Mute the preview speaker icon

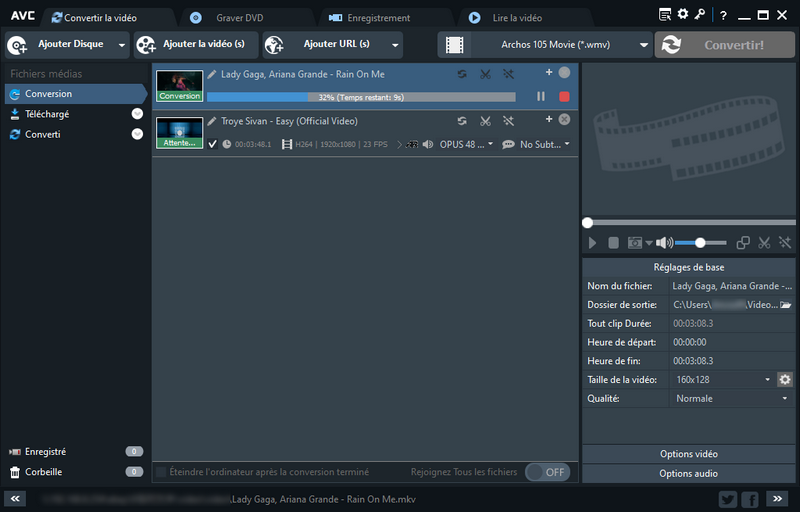click(664, 243)
